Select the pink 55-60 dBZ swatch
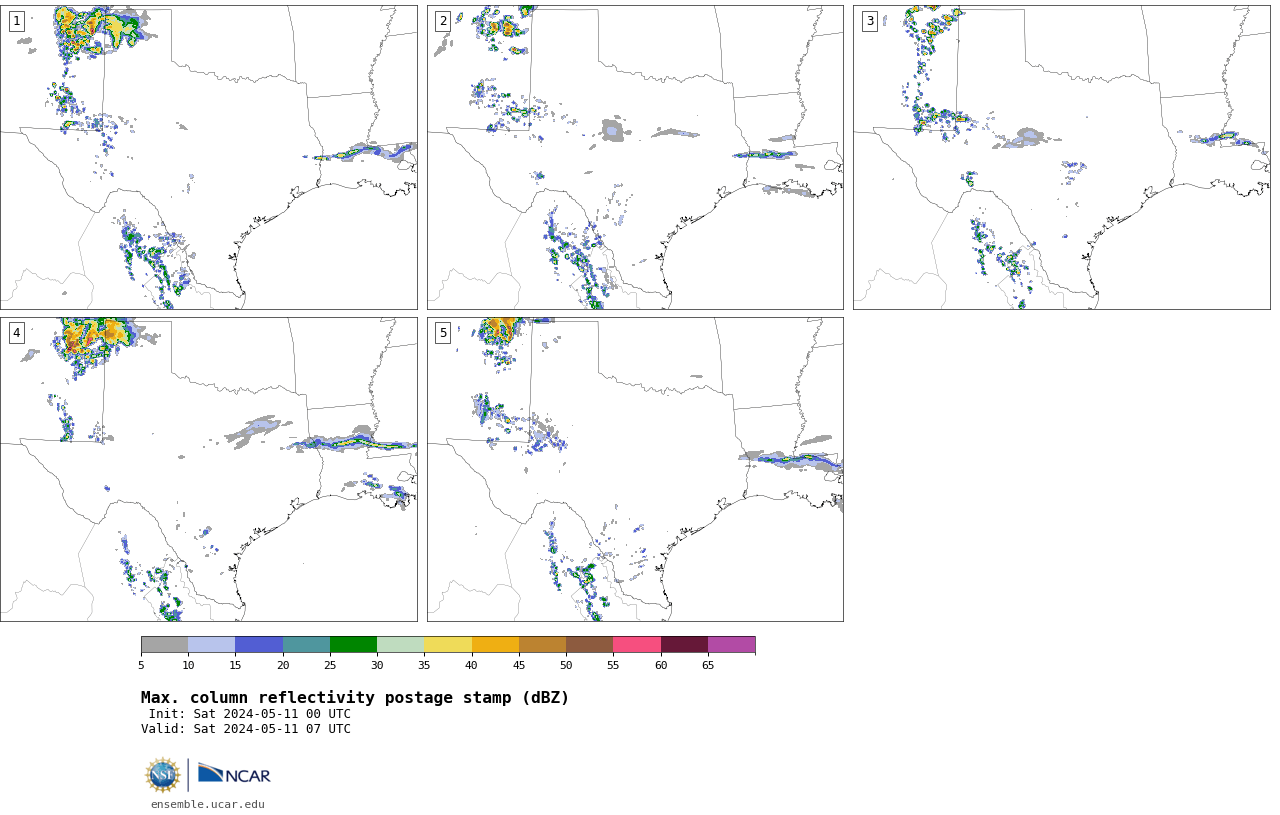Viewport: 1280px width, 815px height. pyautogui.click(x=637, y=644)
